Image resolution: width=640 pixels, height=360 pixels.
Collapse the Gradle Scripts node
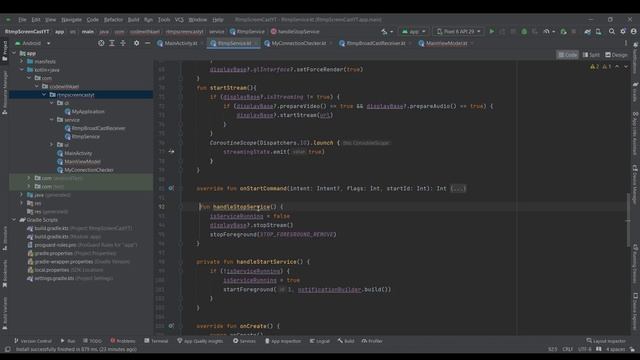tap(14, 220)
